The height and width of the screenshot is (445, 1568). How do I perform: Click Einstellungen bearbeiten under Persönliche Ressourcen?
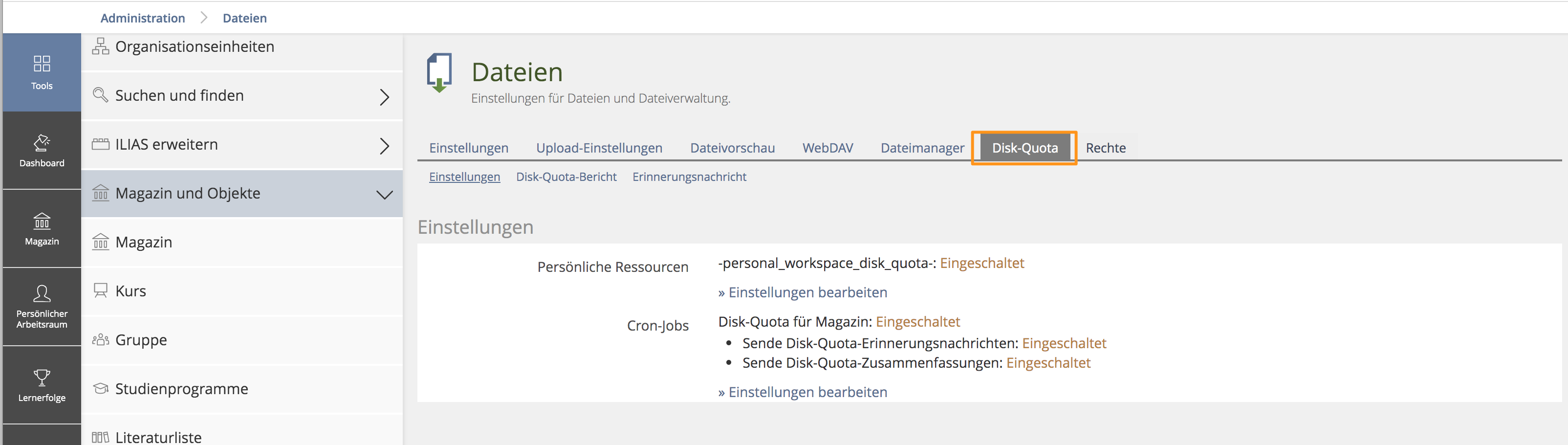tap(802, 292)
